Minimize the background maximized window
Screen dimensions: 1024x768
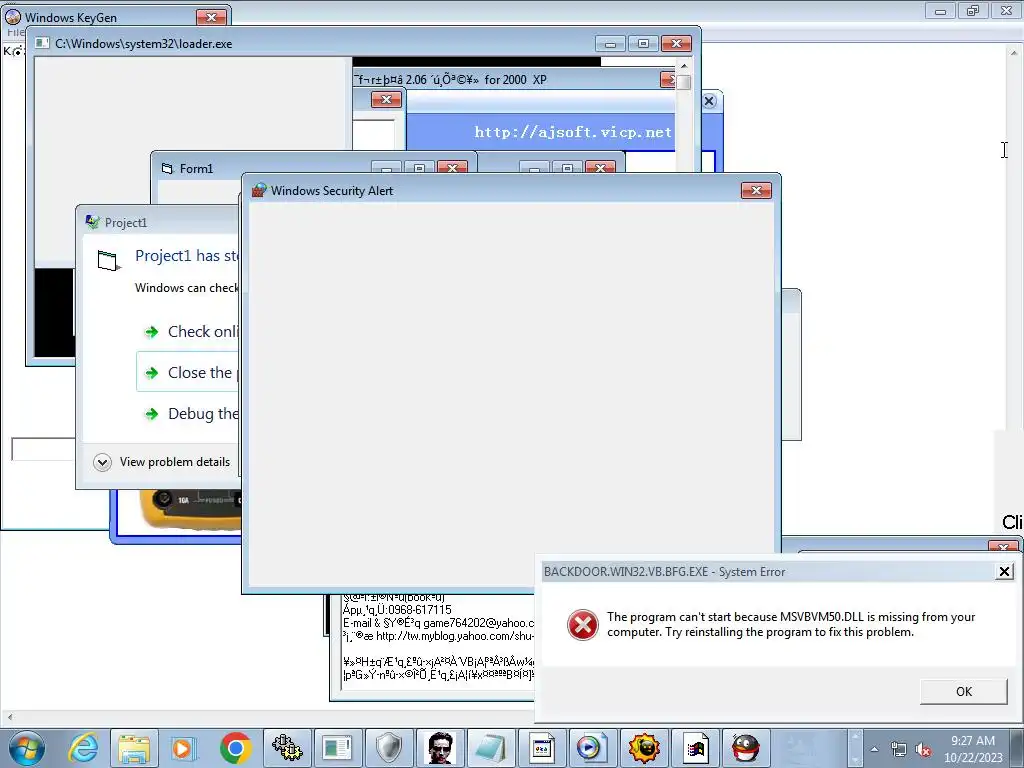tap(940, 10)
